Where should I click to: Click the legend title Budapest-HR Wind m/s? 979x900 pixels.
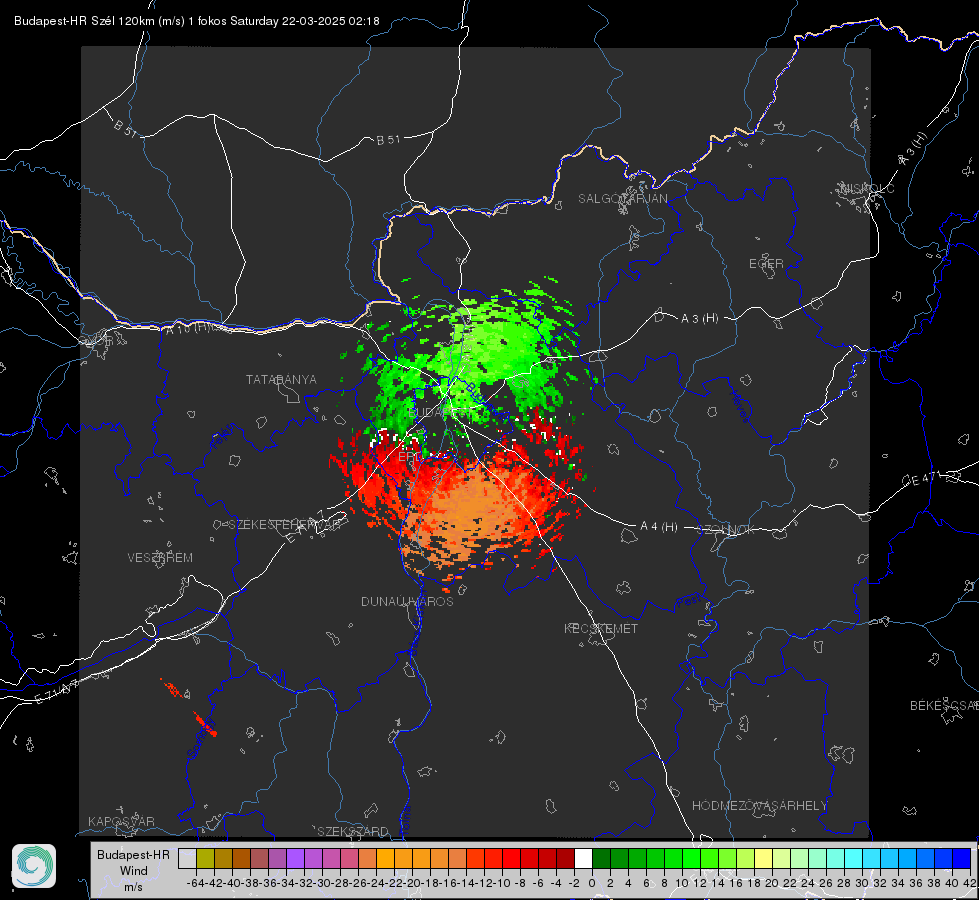(134, 870)
